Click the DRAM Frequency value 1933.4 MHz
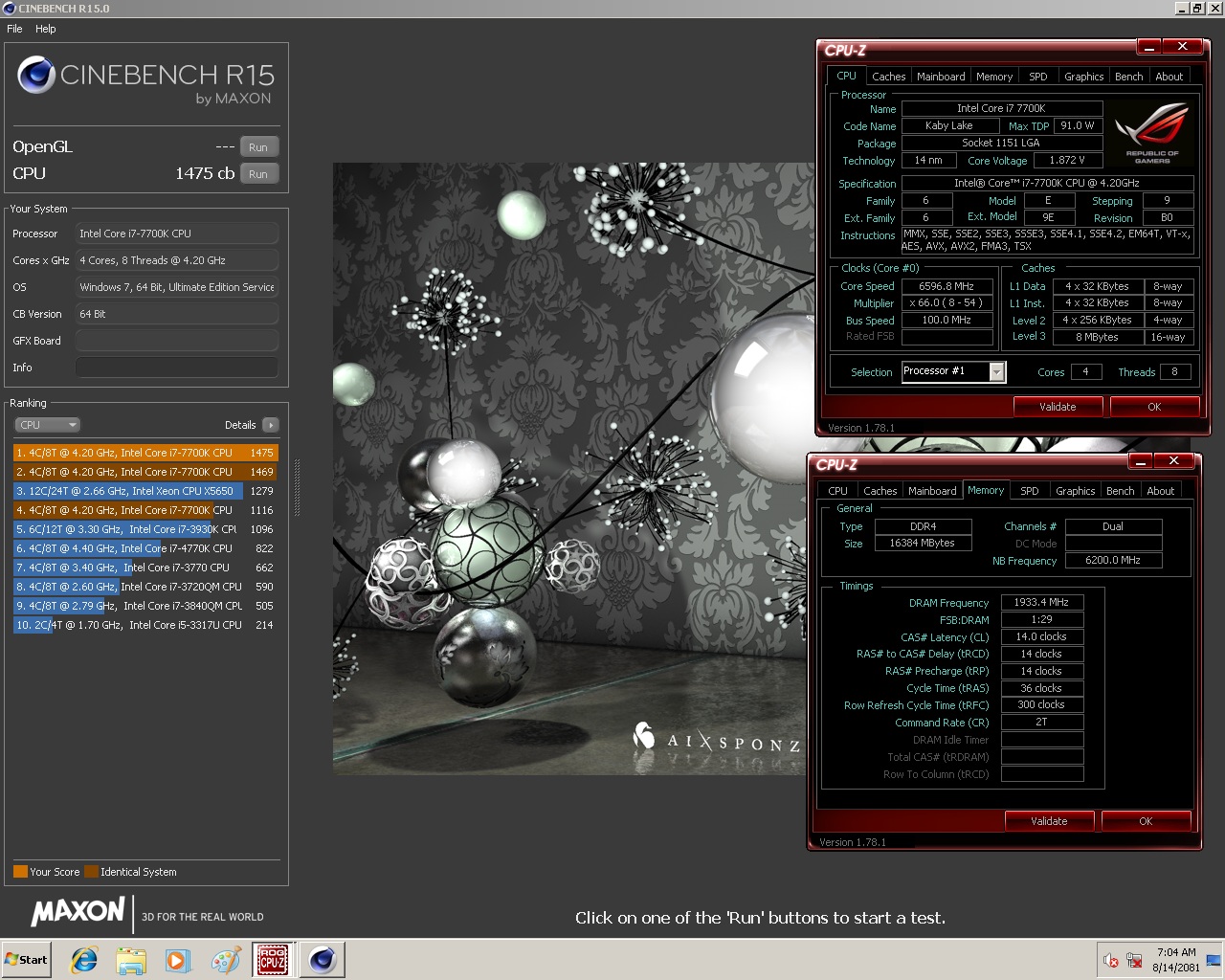 pyautogui.click(x=1041, y=602)
